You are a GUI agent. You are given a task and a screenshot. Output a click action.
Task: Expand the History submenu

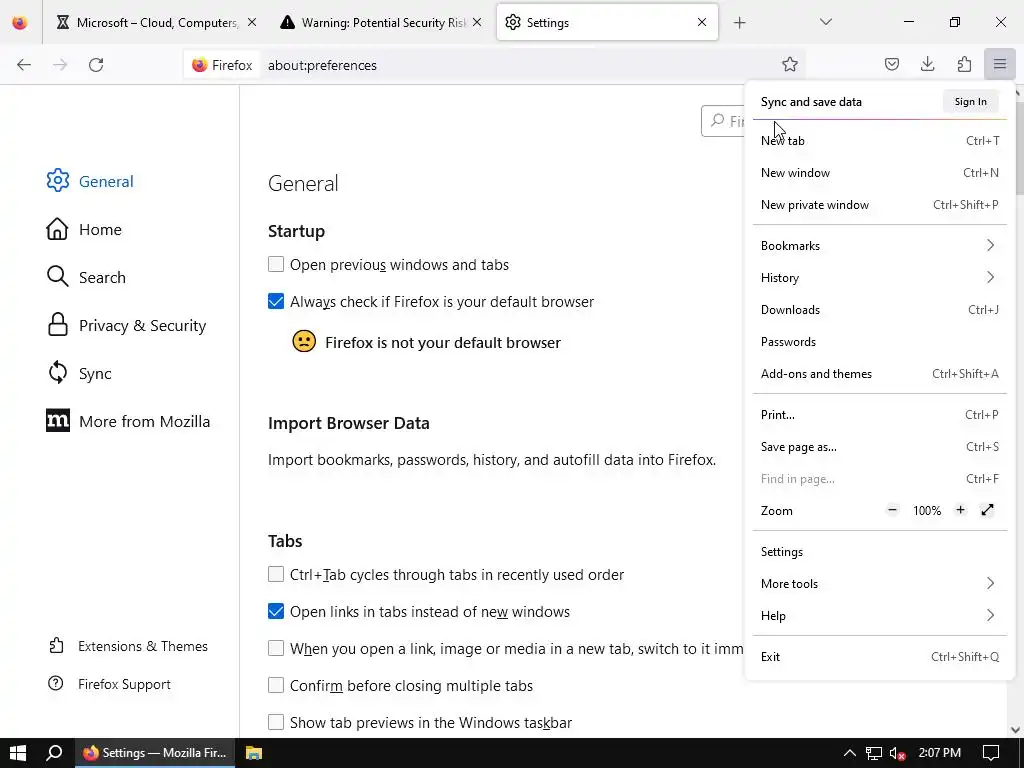click(879, 278)
